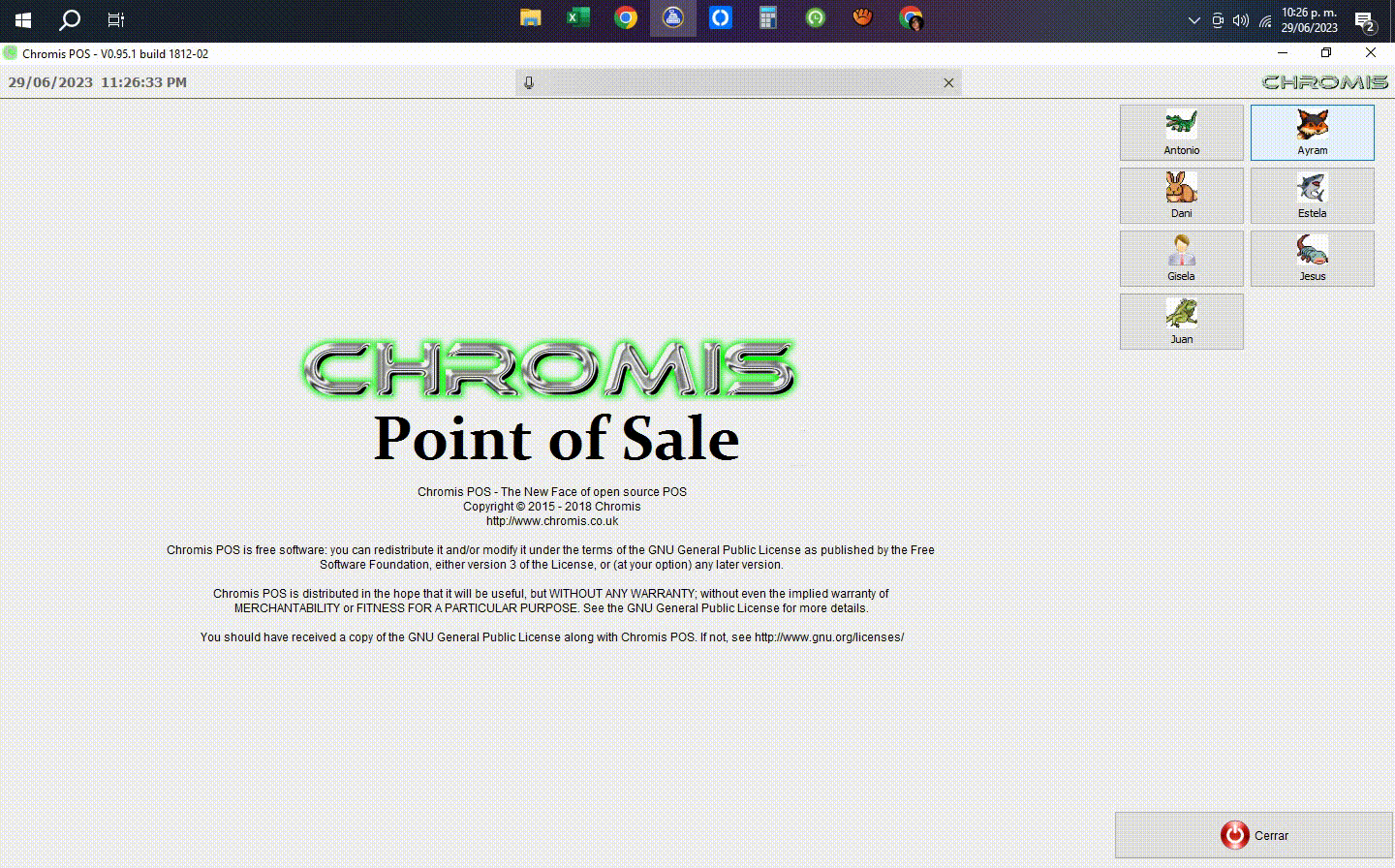Open Task View on the taskbar
Screen dimensions: 1395x868
pyautogui.click(x=116, y=19)
